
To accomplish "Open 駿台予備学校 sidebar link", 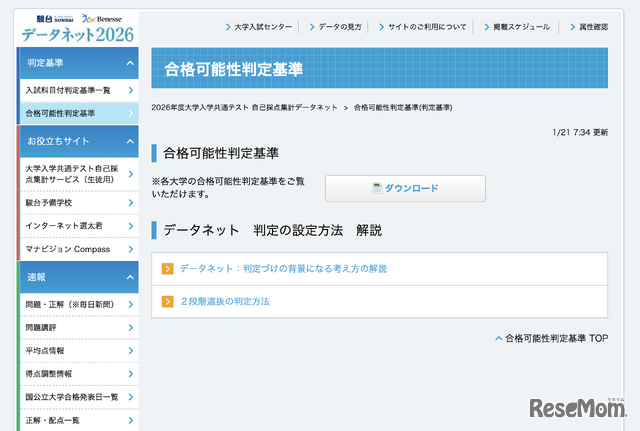I will point(79,203).
